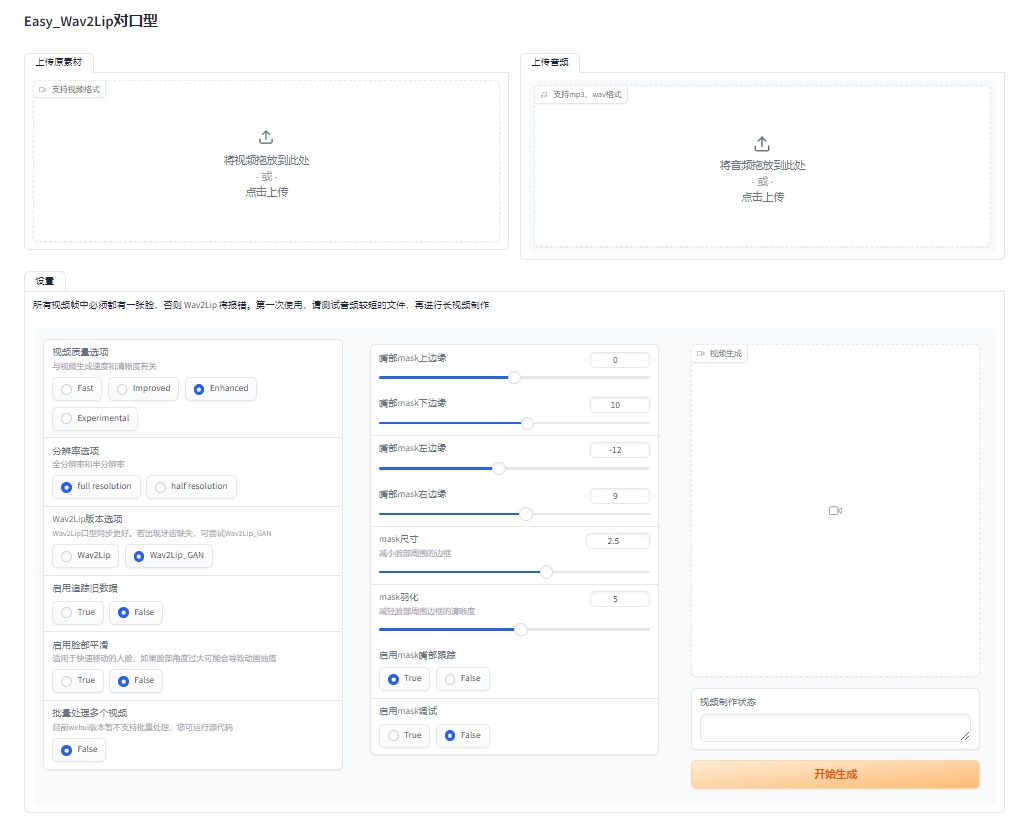Screen dimensions: 1025x835
Task: Click the 将视频拖放到此处 text
Action: (x=266, y=160)
